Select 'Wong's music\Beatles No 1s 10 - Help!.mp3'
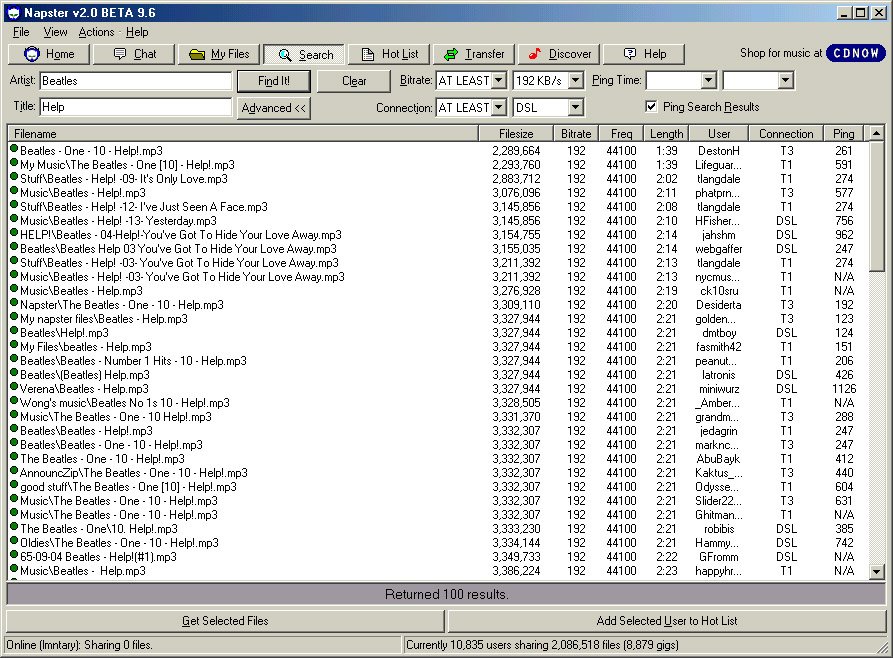The image size is (893, 658). pyautogui.click(x=125, y=403)
